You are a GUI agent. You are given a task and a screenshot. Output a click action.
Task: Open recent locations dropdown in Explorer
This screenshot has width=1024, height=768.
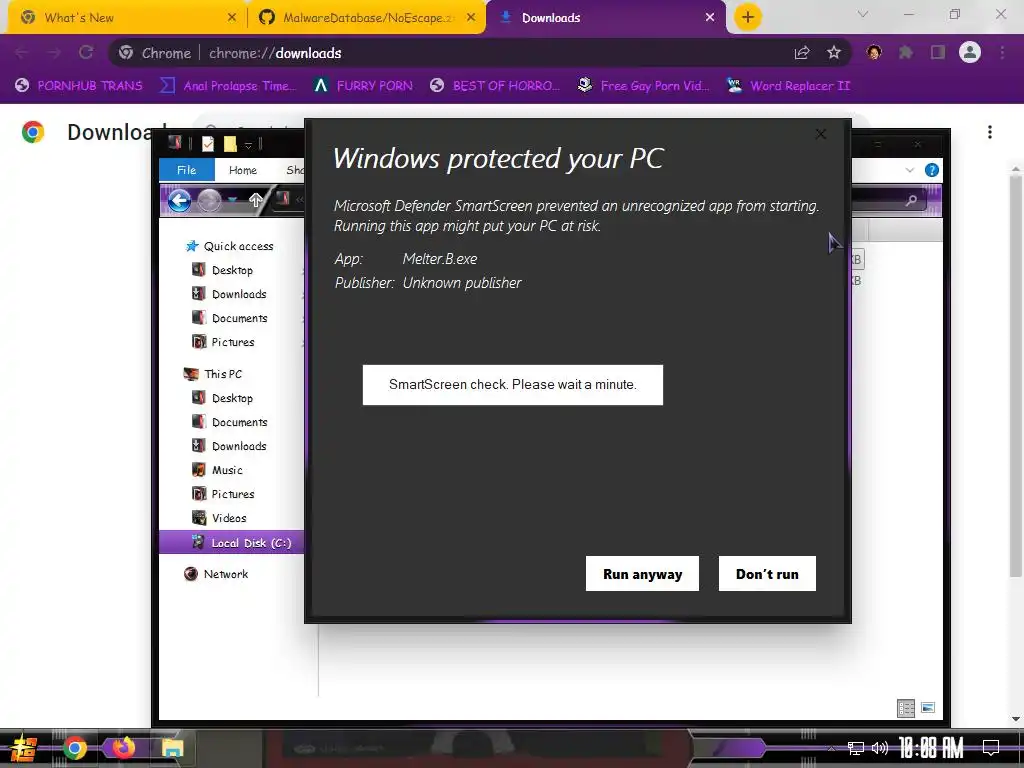coord(232,200)
